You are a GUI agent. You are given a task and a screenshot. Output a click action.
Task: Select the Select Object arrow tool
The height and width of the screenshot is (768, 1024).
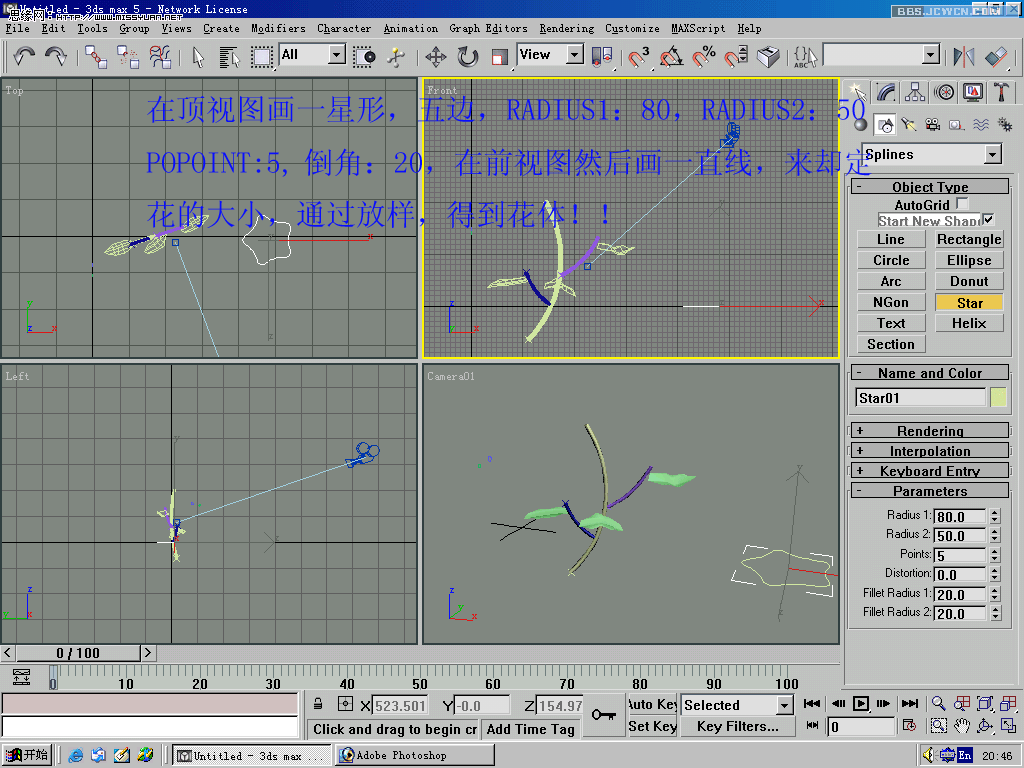pos(199,57)
